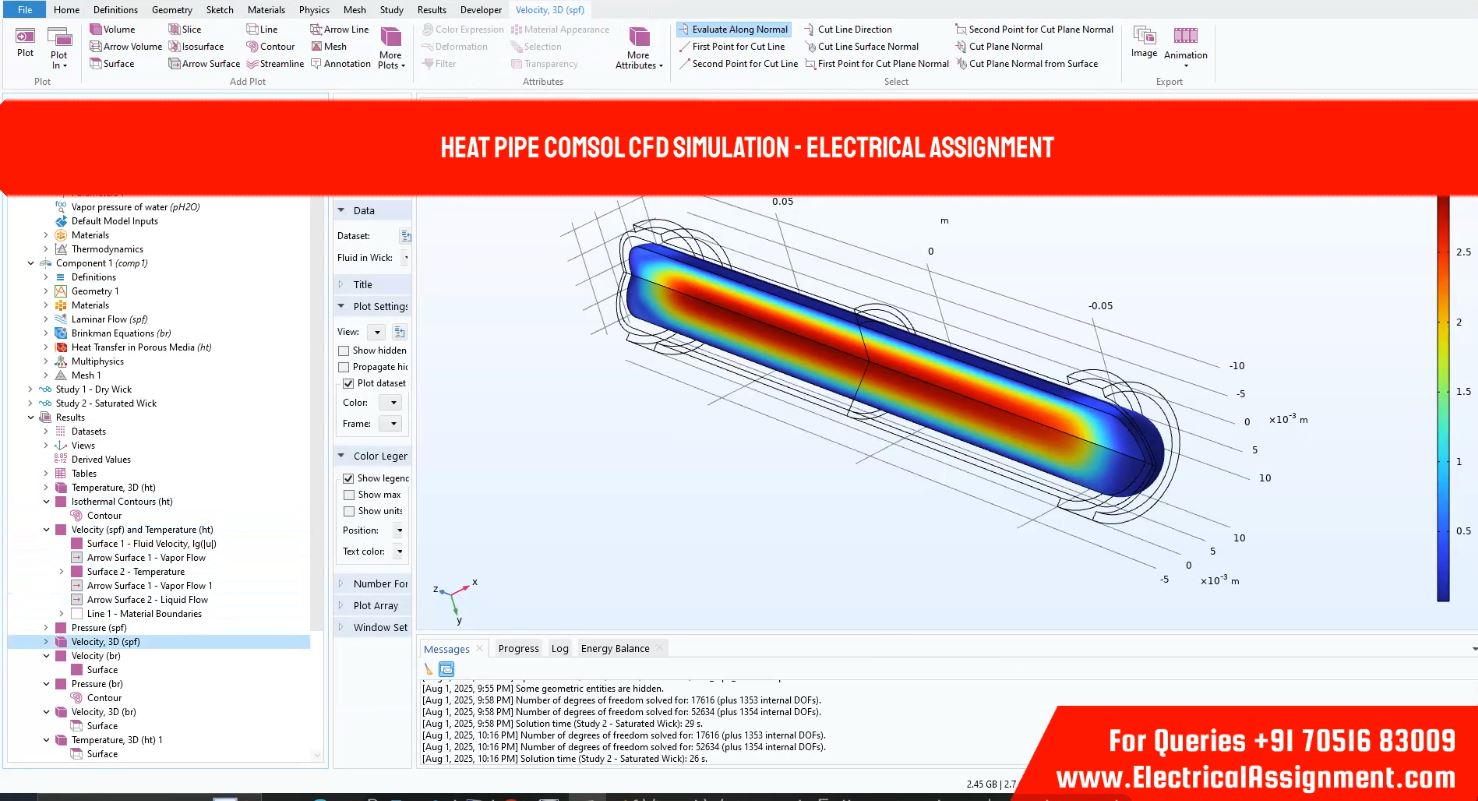
Task: Toggle the Show legends checkbox
Action: [x=348, y=479]
